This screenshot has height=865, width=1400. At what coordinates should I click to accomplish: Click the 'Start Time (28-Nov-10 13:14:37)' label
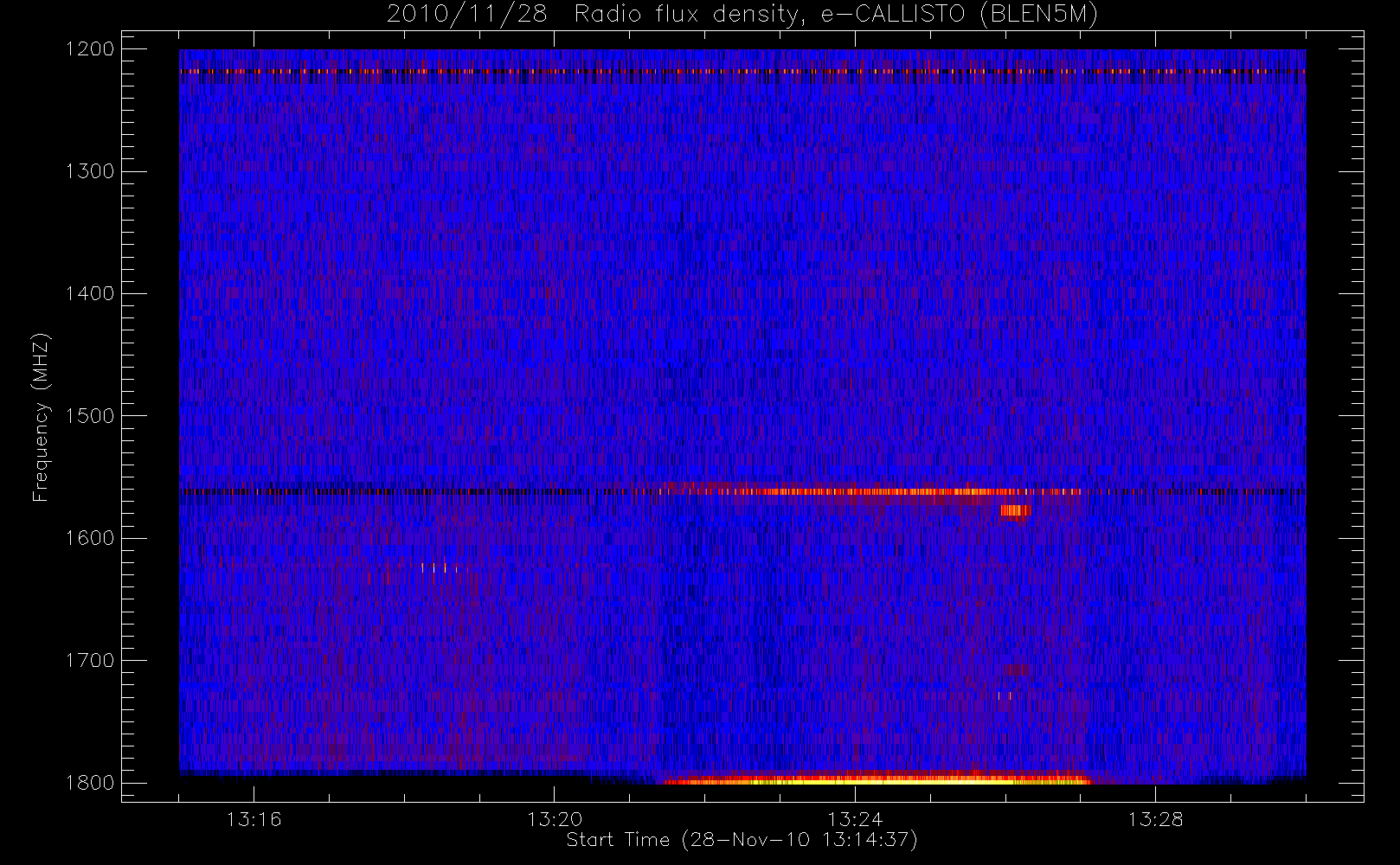pos(742,840)
